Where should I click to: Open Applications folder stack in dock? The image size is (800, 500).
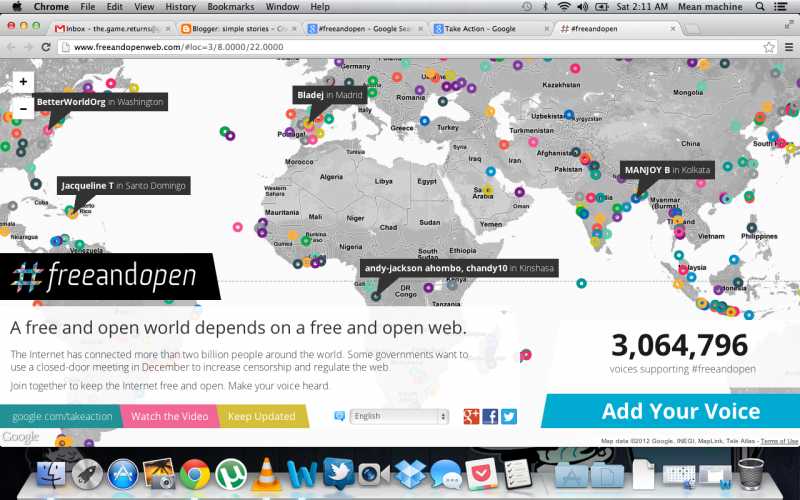click(x=571, y=476)
